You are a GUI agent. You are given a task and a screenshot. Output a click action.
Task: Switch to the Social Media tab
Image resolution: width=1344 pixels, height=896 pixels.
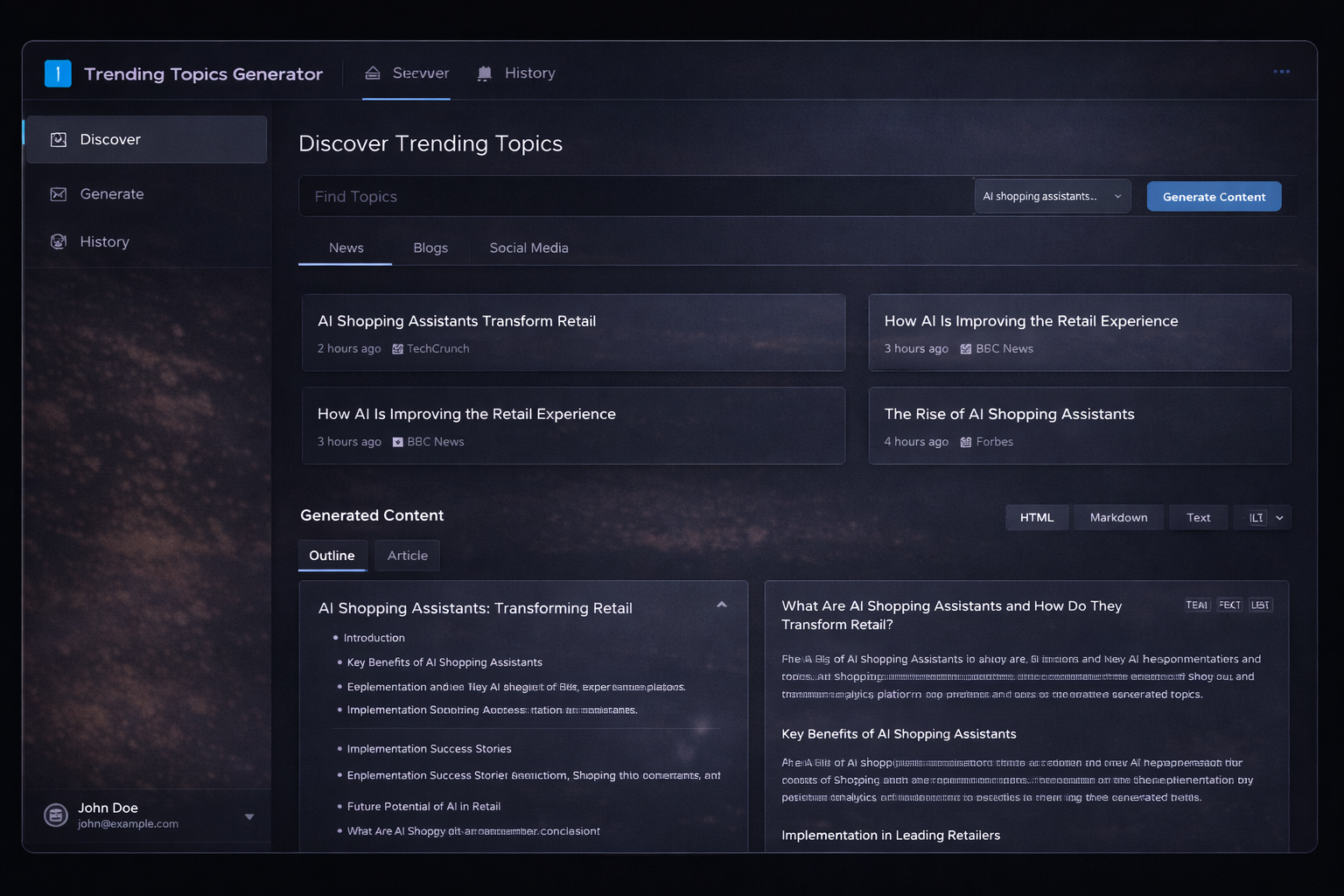(x=528, y=248)
